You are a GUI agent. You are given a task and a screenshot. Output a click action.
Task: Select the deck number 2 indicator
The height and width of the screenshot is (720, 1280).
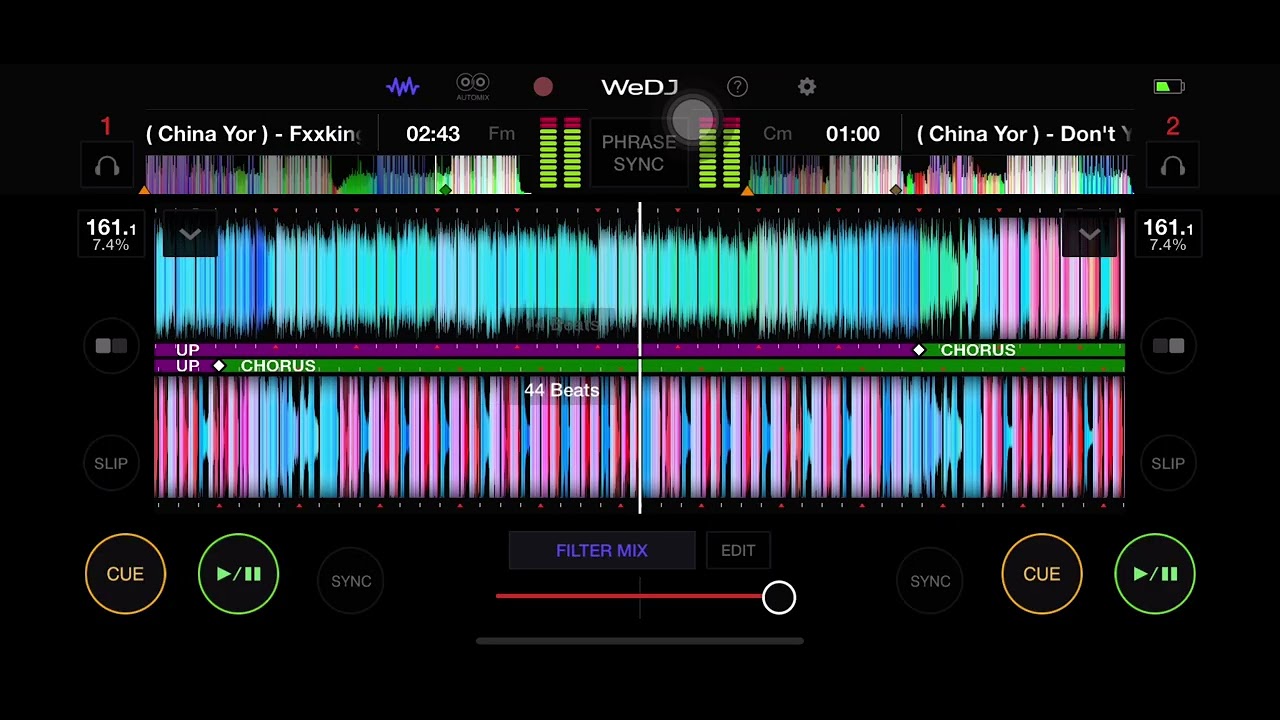[1173, 126]
